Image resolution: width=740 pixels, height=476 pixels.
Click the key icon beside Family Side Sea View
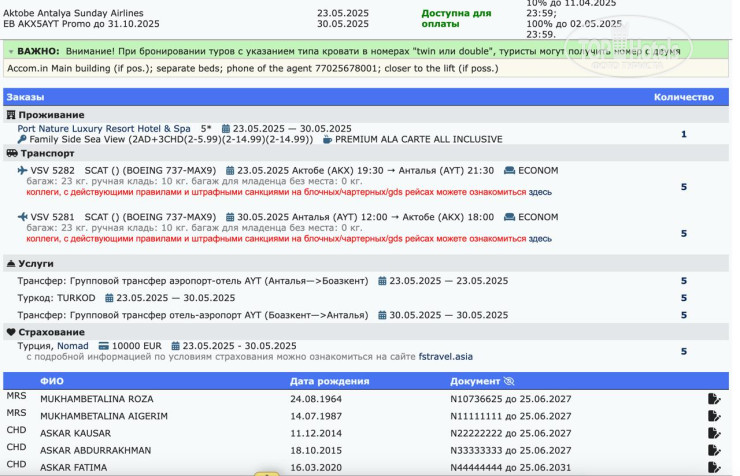click(x=22, y=140)
